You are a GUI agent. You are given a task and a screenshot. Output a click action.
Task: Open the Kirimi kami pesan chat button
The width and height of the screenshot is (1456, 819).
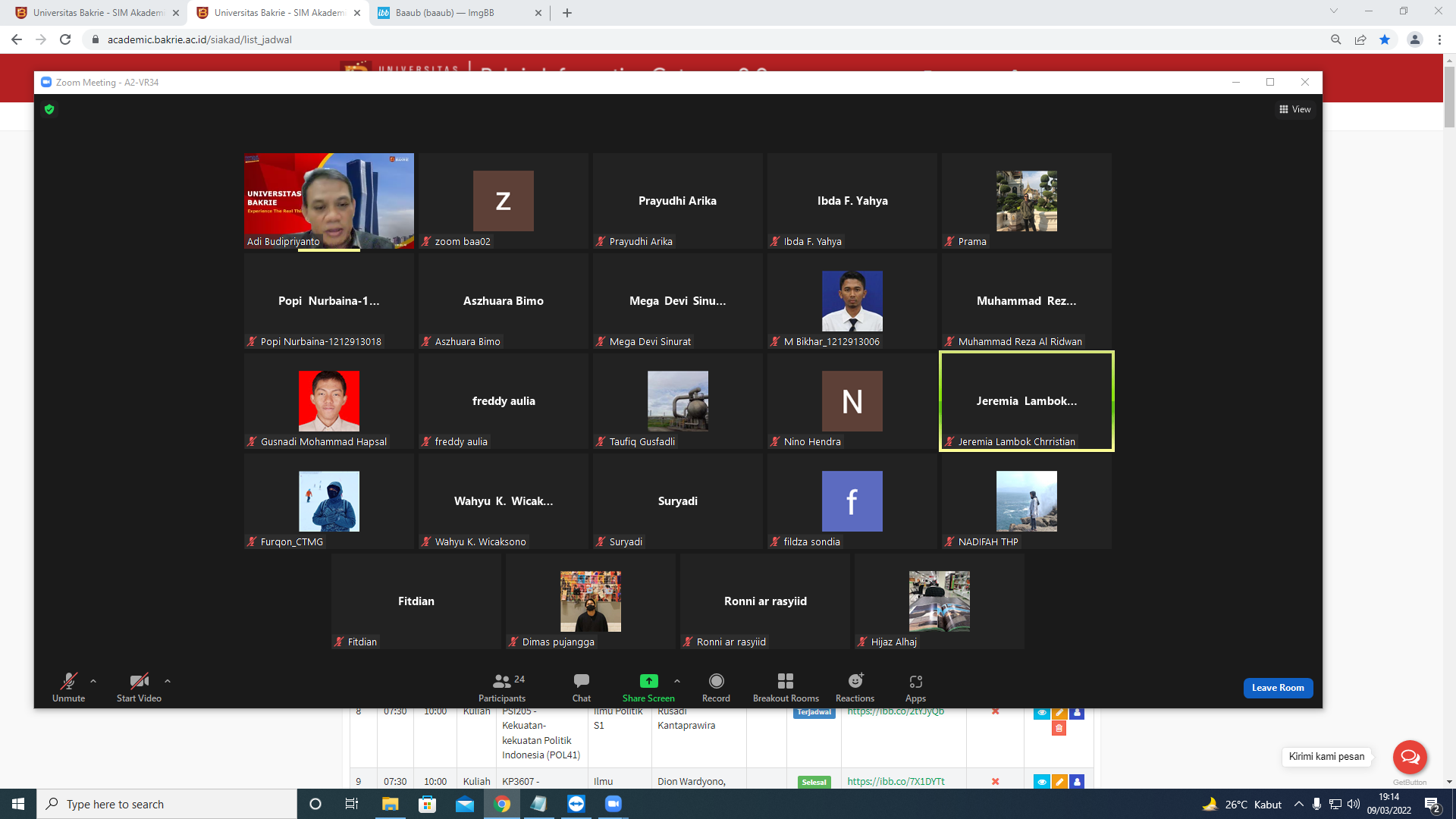click(1410, 756)
